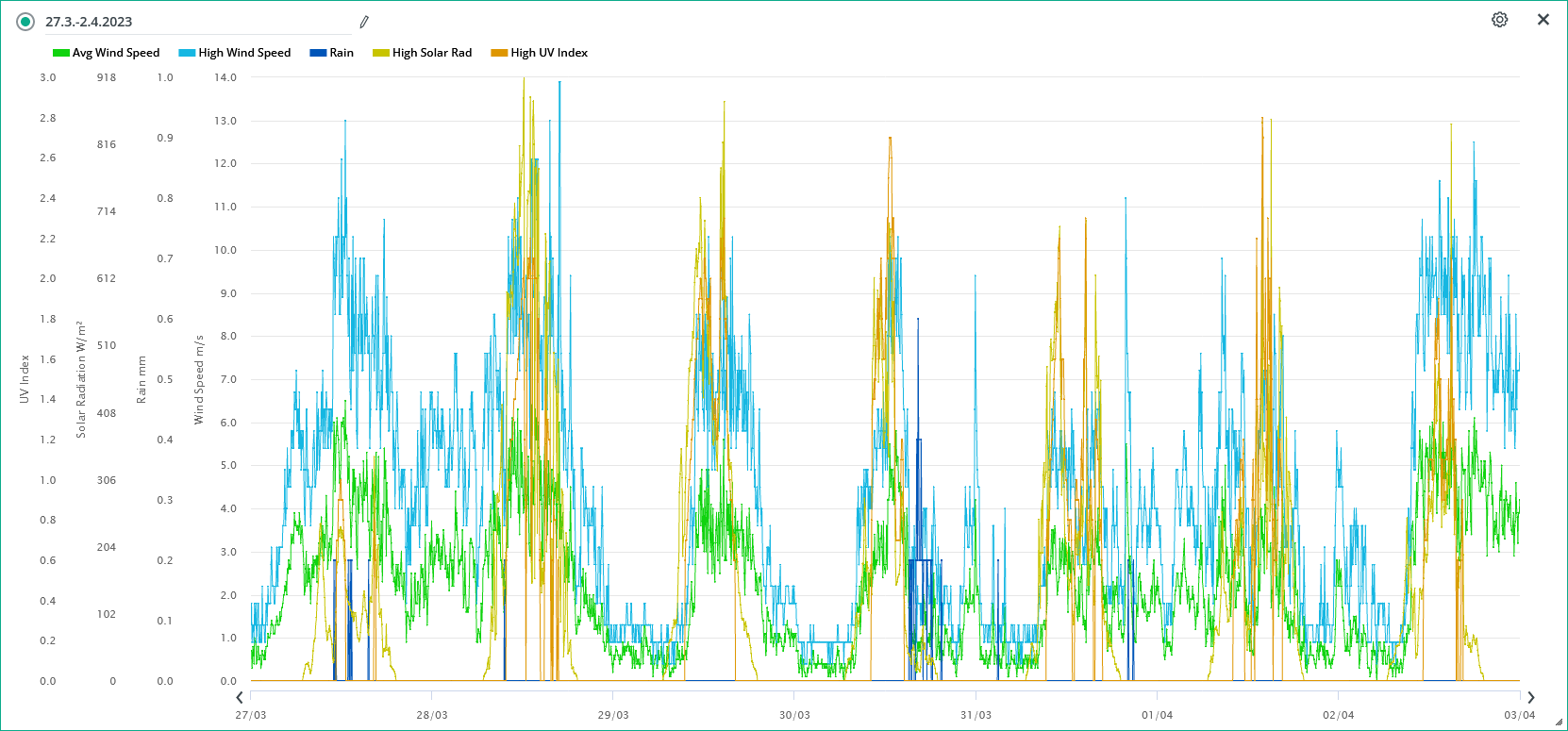Open chart settings gear icon

point(1499,20)
